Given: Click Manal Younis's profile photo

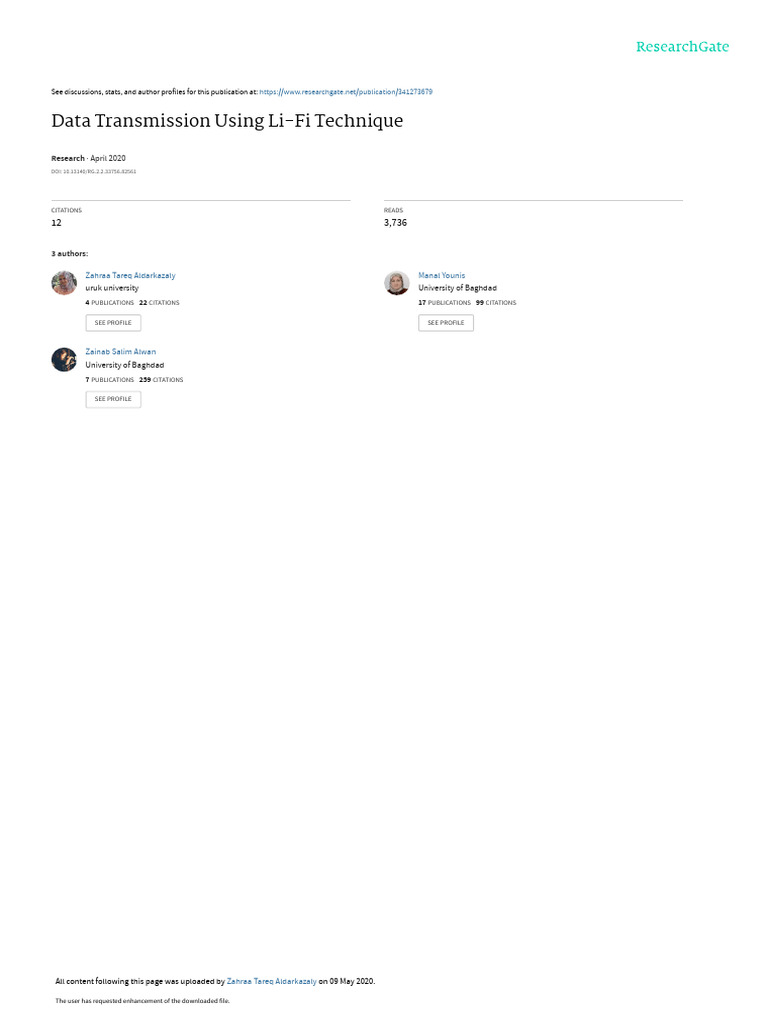Looking at the screenshot, I should 396,283.
